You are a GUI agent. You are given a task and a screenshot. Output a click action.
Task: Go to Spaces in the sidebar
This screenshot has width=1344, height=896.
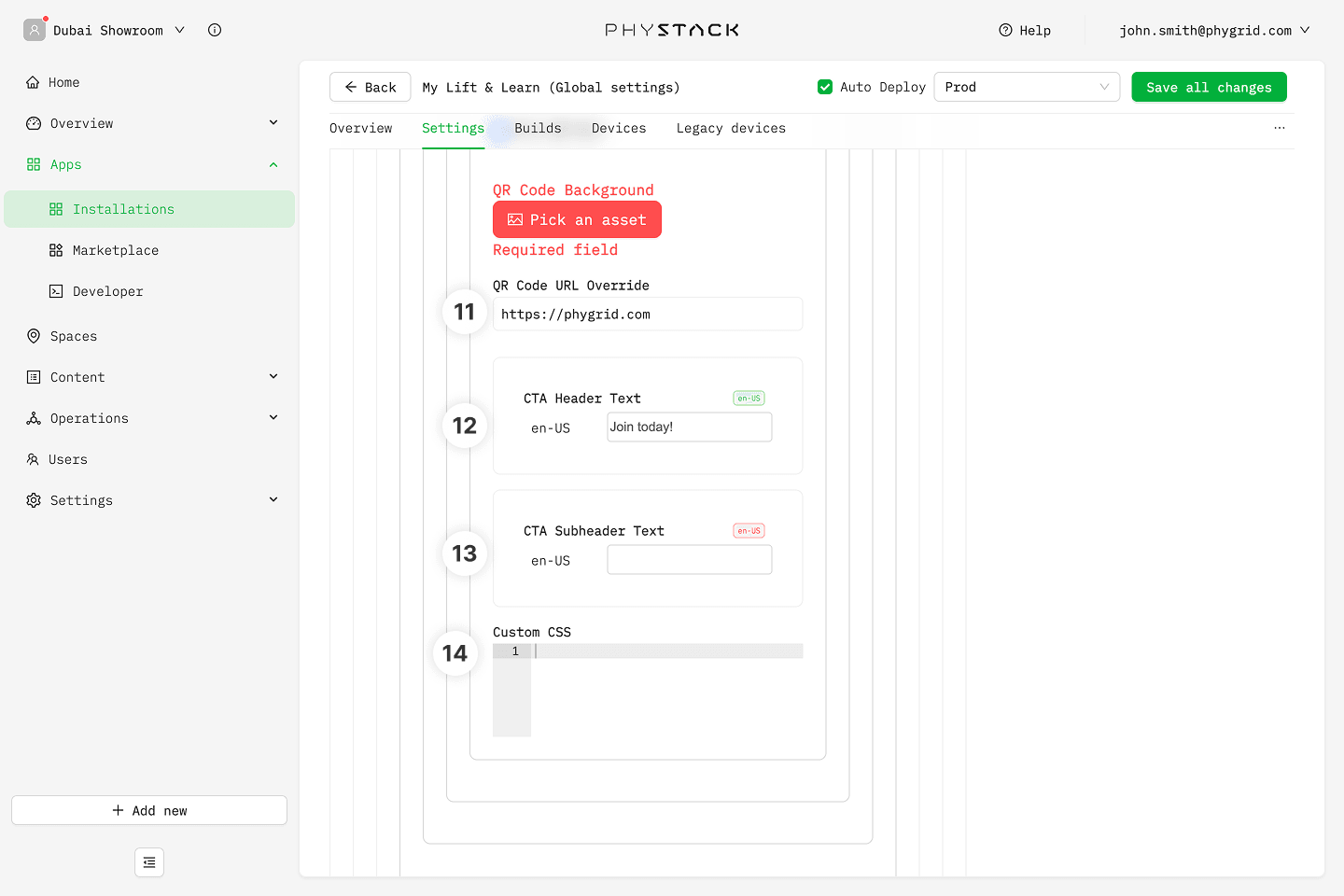point(149,336)
